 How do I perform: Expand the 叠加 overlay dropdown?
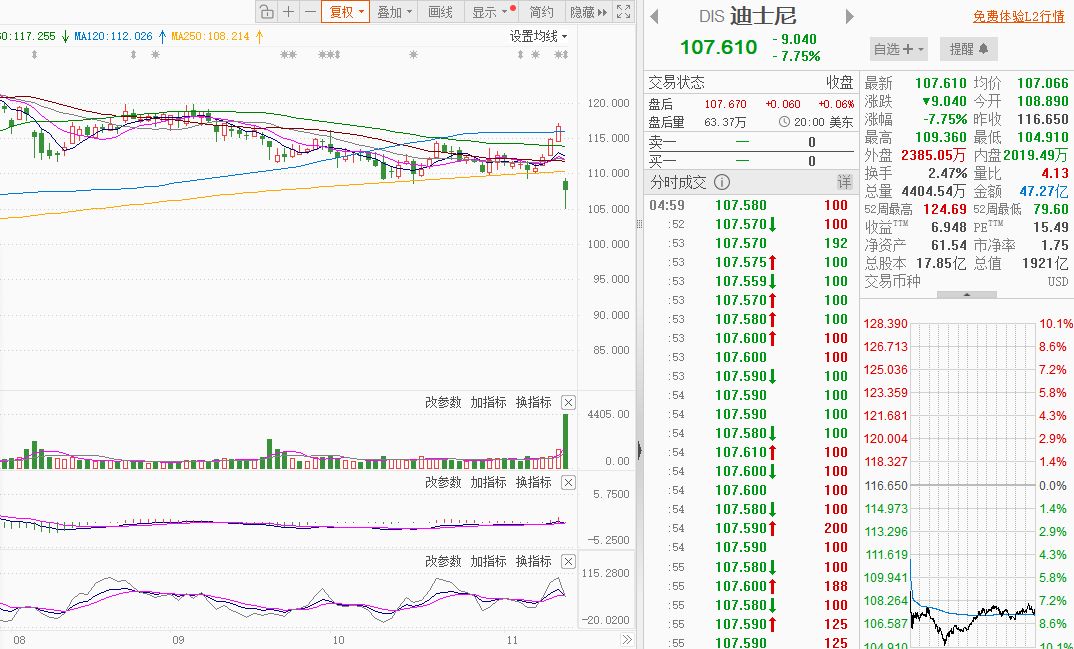coord(395,12)
